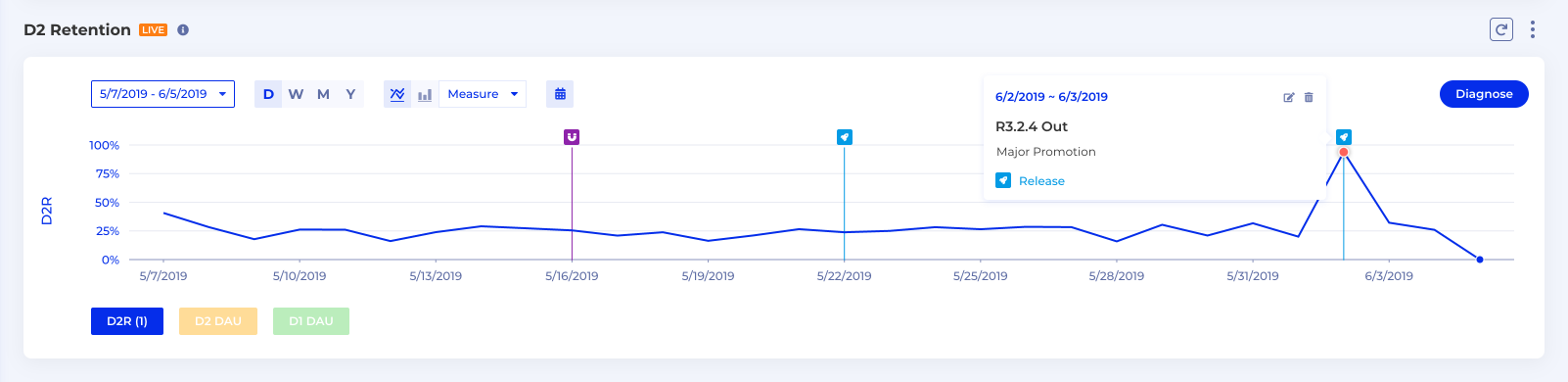Toggle the D1 DAU series
1568x382 pixels.
(x=311, y=321)
